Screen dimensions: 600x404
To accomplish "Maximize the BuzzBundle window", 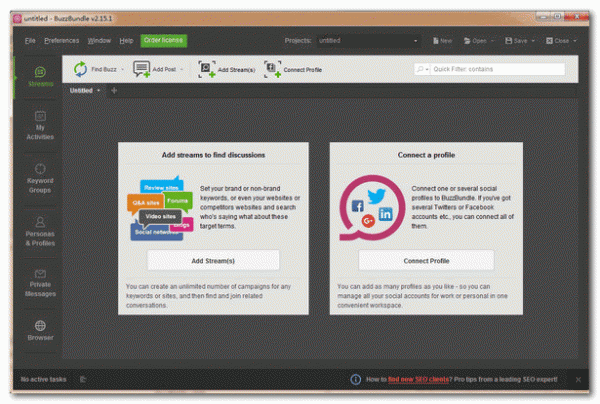I will (558, 16).
